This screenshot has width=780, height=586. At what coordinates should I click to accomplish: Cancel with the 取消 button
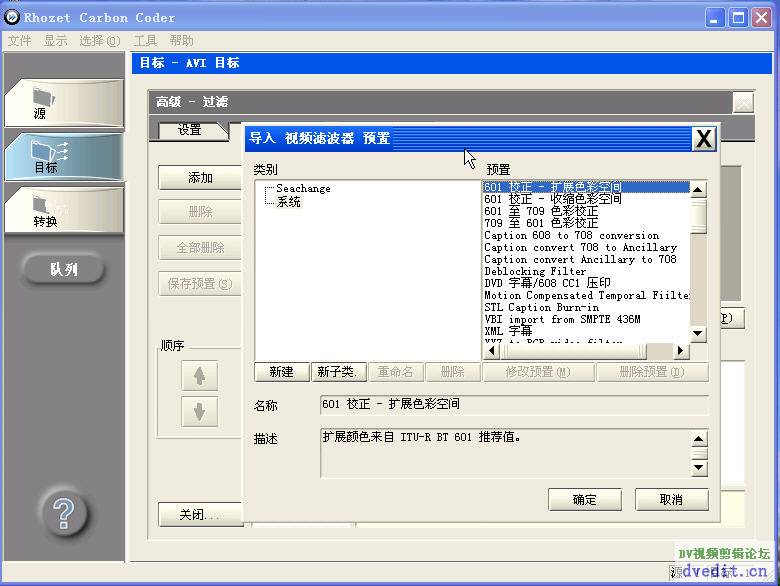point(672,499)
